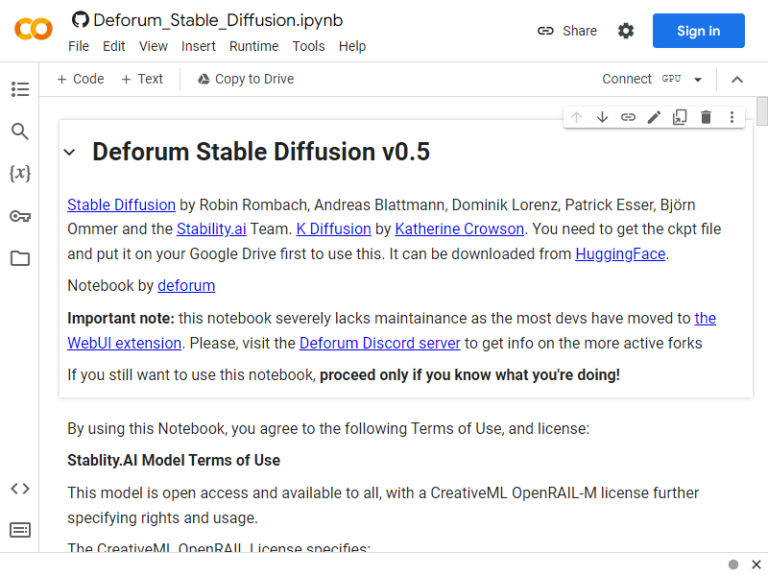Open the secrets key panel
Image resolution: width=768 pixels, height=576 pixels.
[20, 216]
